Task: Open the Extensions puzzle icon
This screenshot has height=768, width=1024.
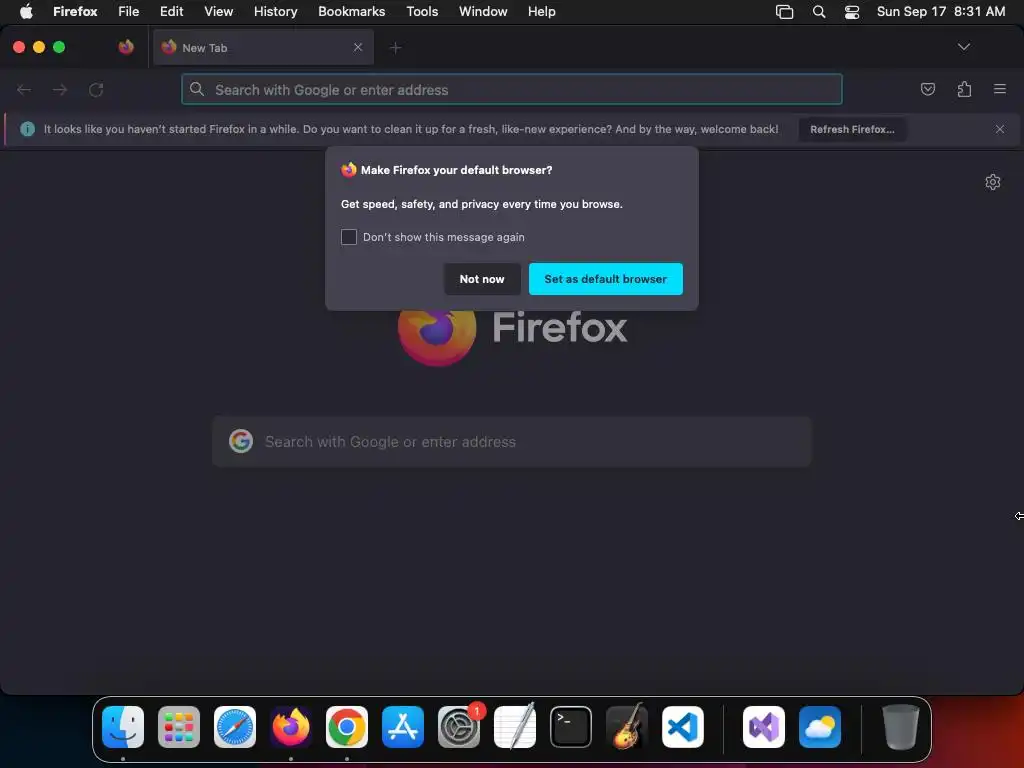Action: click(964, 89)
